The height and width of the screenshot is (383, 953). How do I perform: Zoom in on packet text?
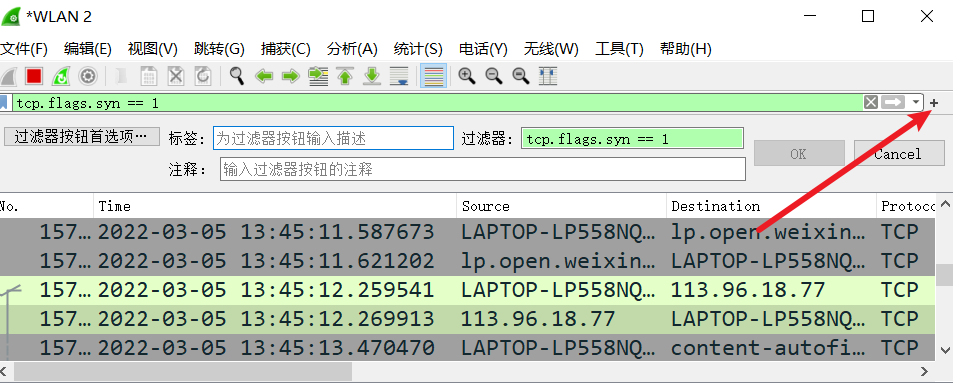[467, 76]
